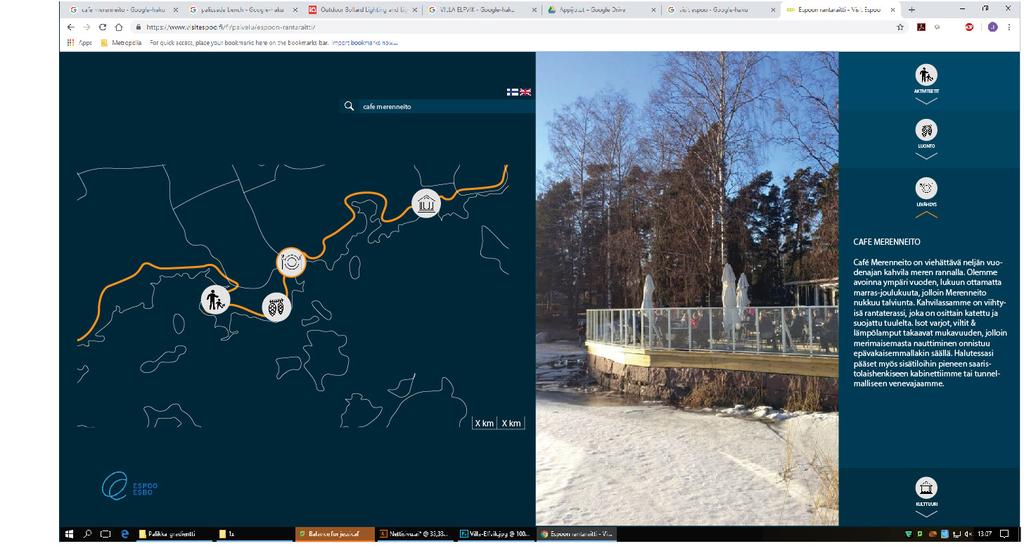The image size is (1024, 546).
Task: Expand the chevron below Kulttuuri
Action: (x=926, y=514)
